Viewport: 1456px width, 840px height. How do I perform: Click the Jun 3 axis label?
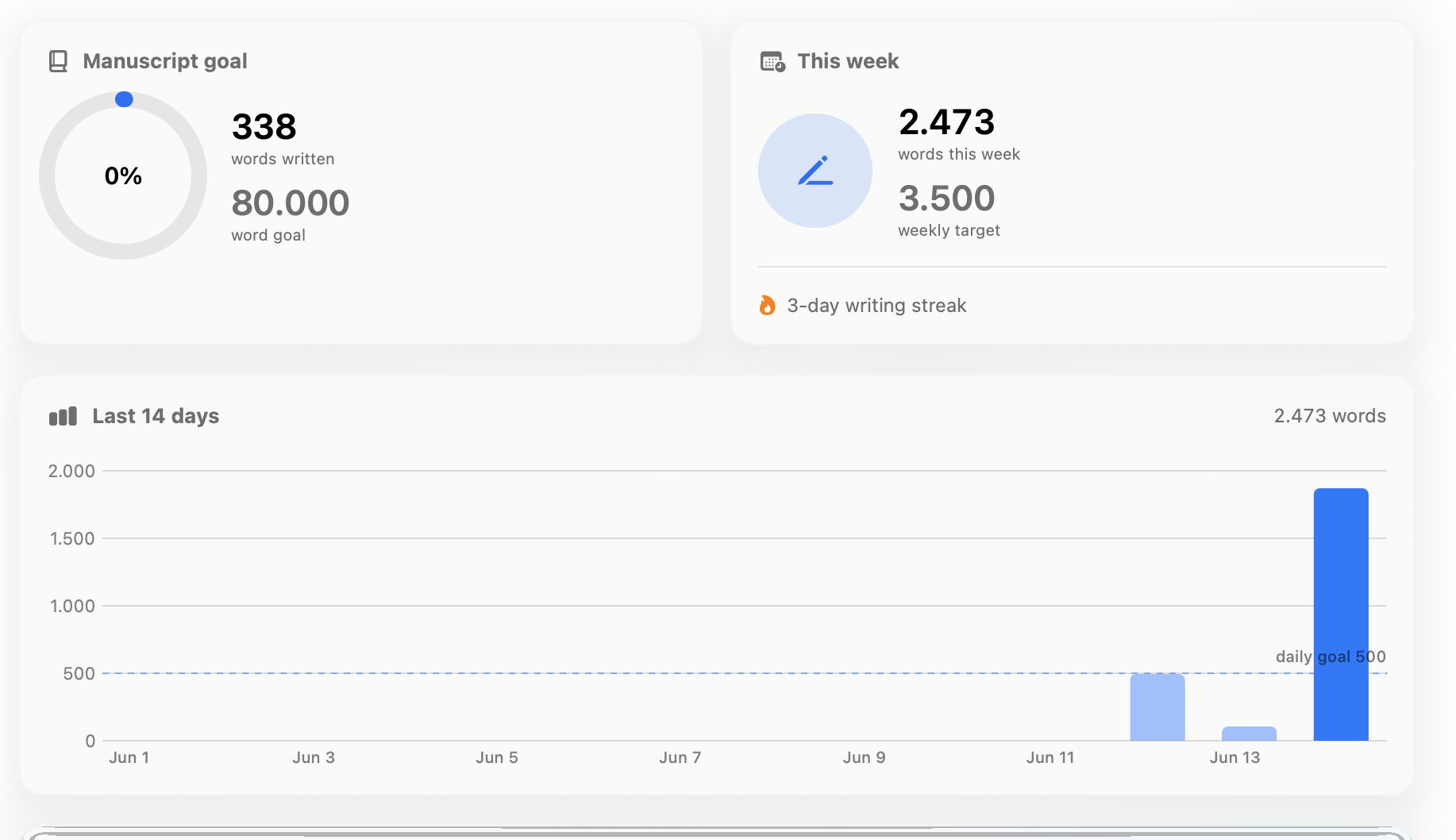pos(314,757)
